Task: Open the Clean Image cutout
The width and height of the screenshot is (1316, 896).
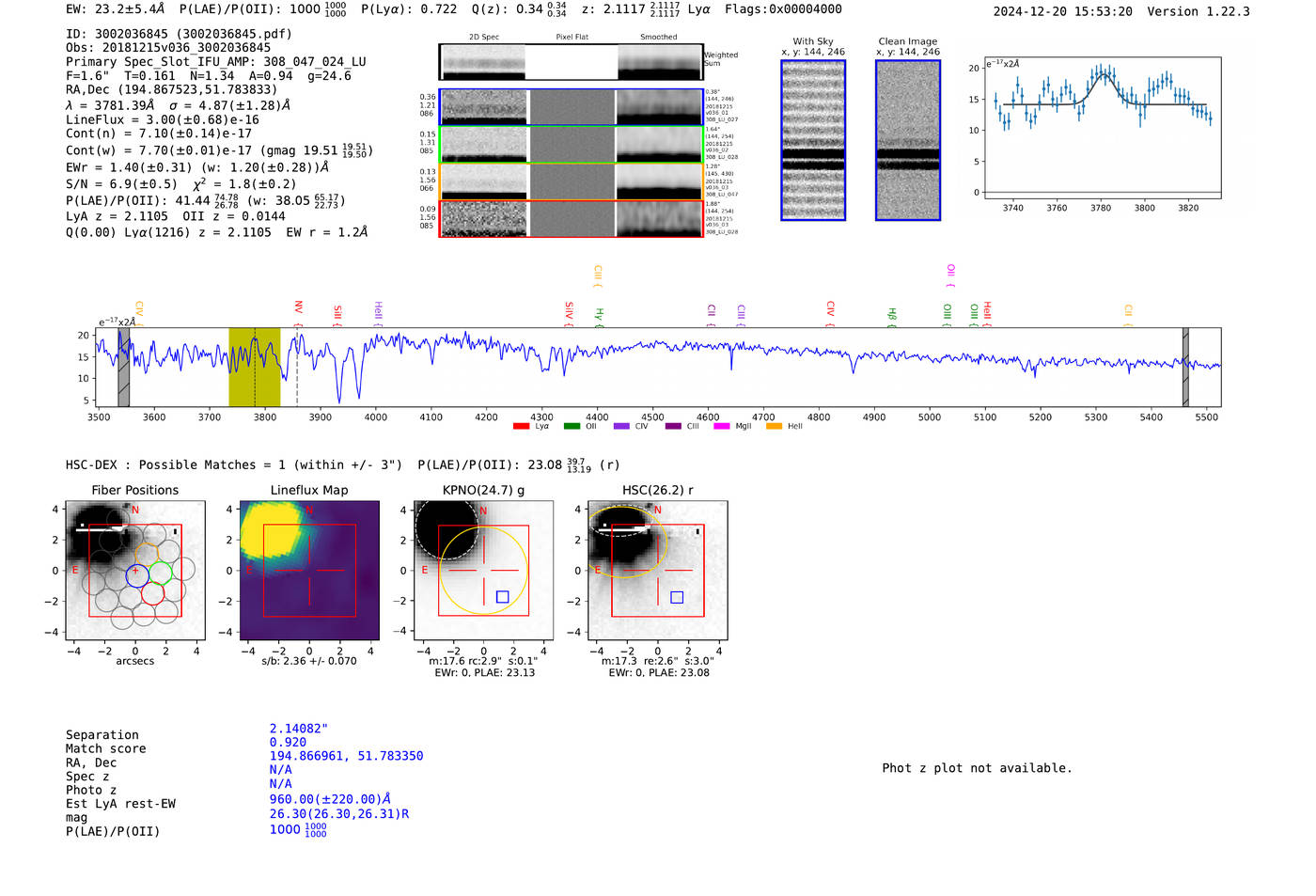Action: click(908, 140)
